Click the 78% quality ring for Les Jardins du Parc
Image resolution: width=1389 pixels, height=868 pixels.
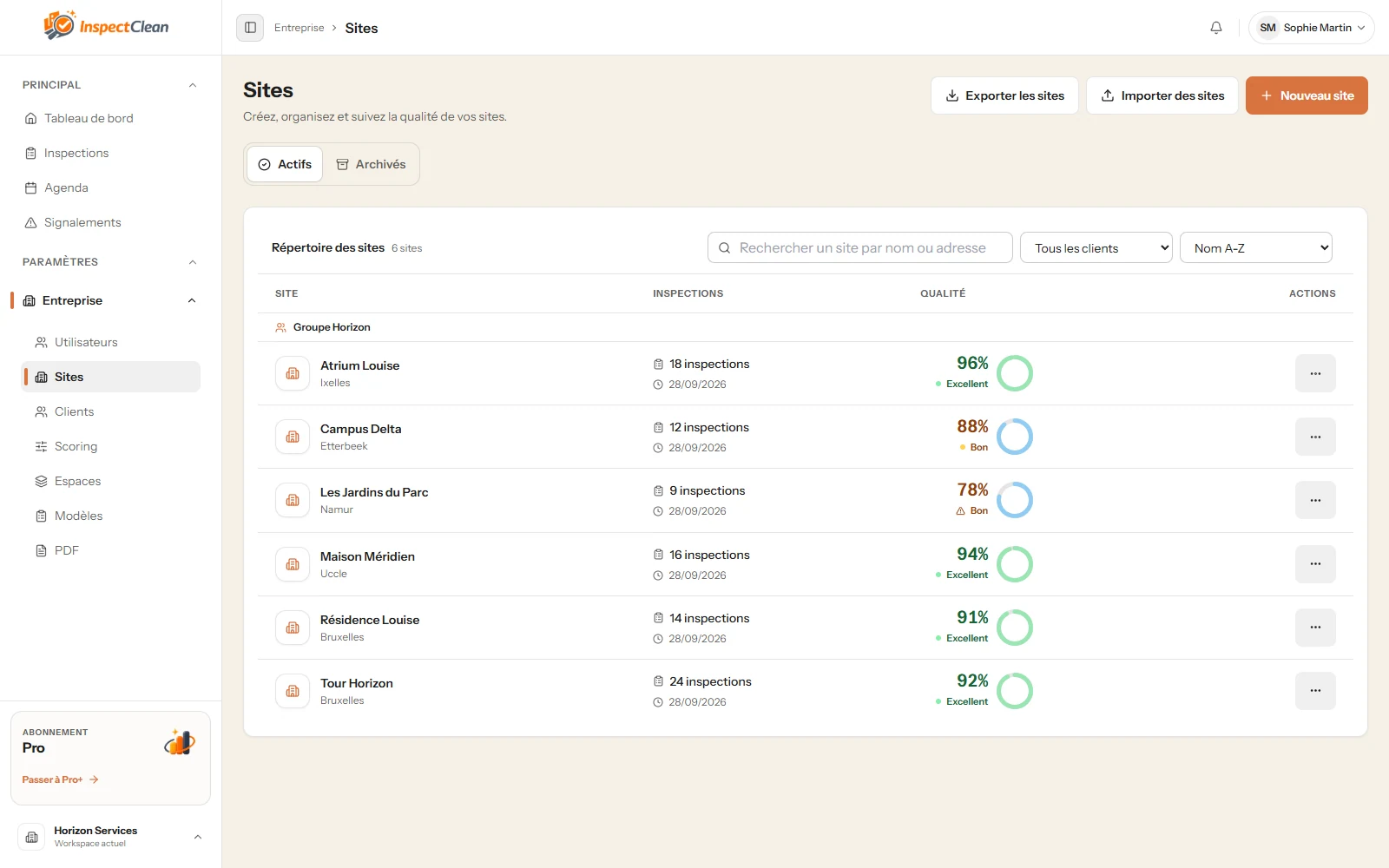[1015, 500]
